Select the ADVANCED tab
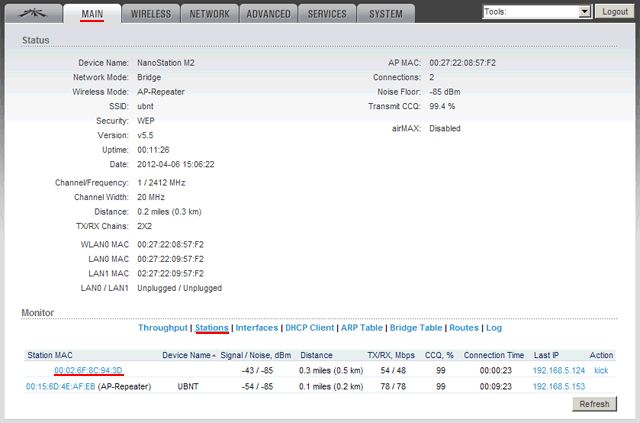640x423 pixels. tap(268, 13)
